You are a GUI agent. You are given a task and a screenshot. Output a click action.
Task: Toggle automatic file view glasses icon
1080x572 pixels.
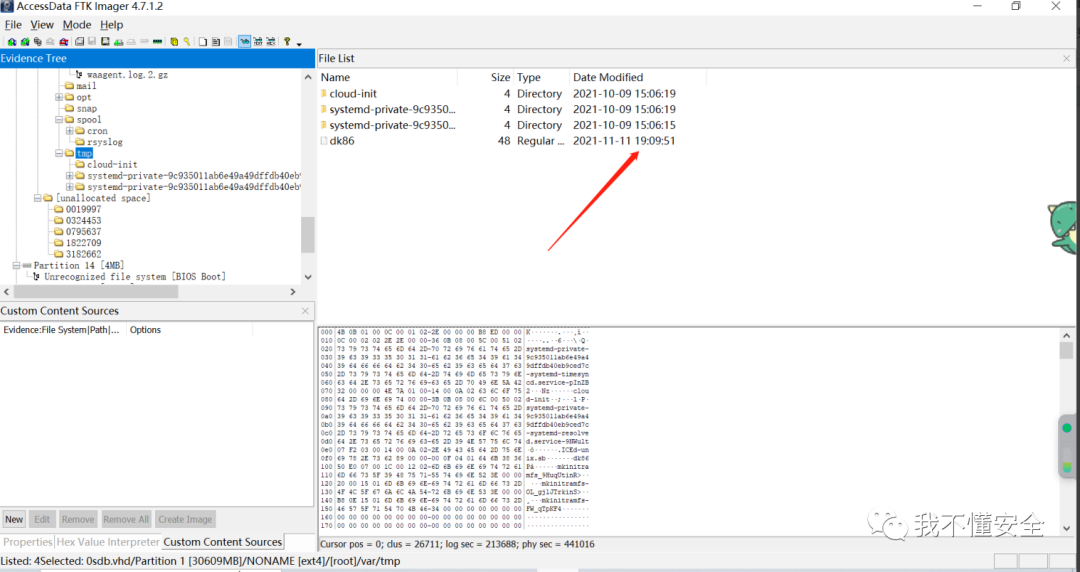(245, 41)
